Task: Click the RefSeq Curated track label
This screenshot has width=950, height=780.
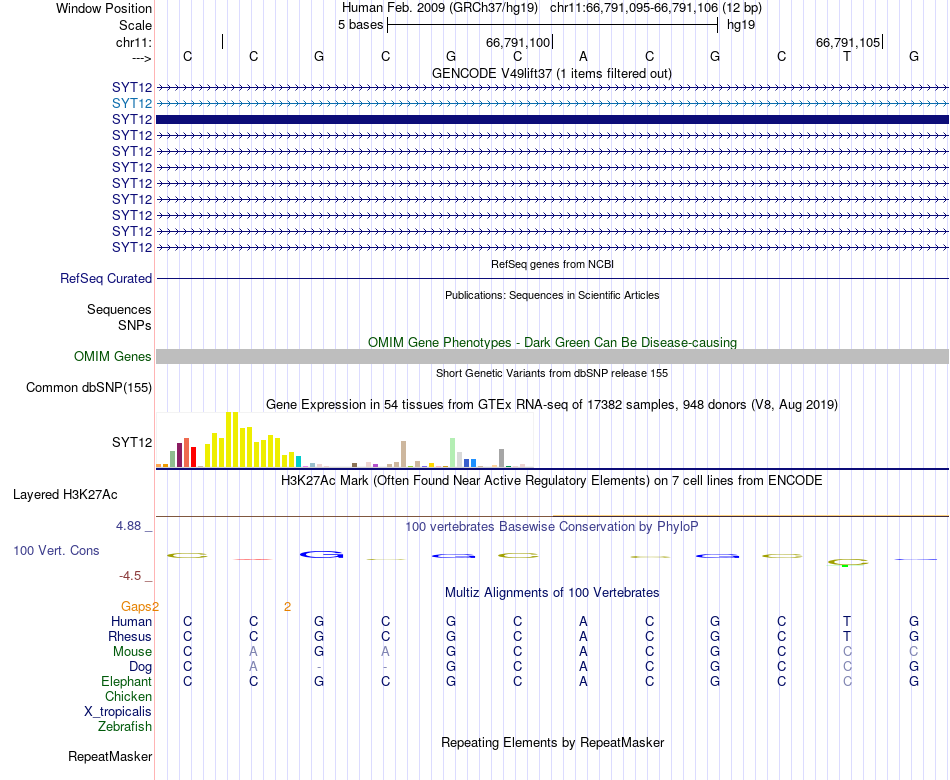Action: 106,278
